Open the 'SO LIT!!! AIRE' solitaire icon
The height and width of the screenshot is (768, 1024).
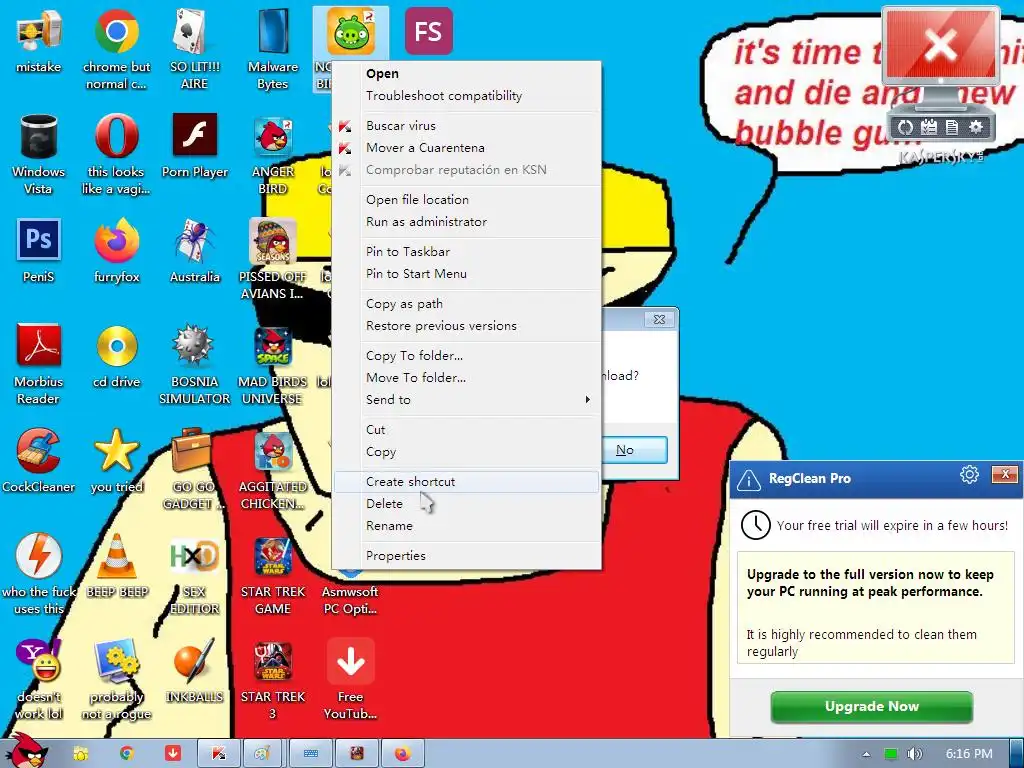point(194,50)
